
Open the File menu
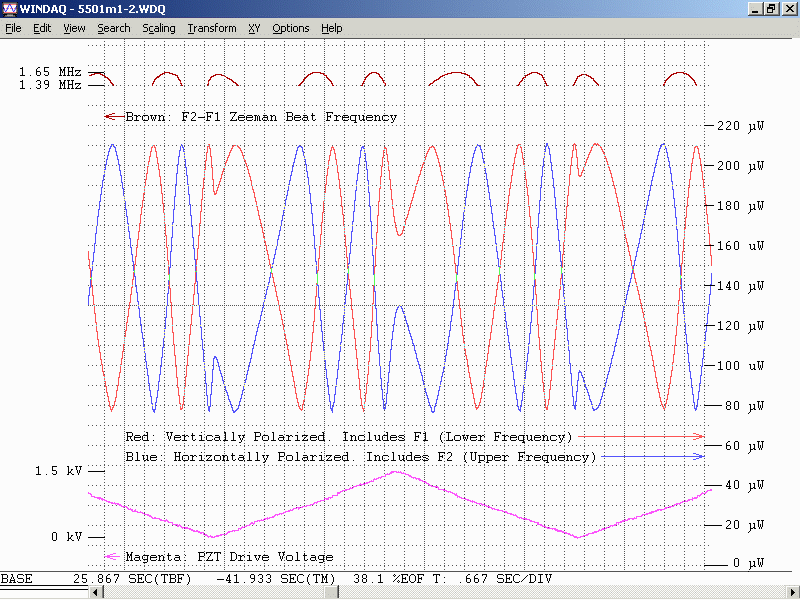13,28
